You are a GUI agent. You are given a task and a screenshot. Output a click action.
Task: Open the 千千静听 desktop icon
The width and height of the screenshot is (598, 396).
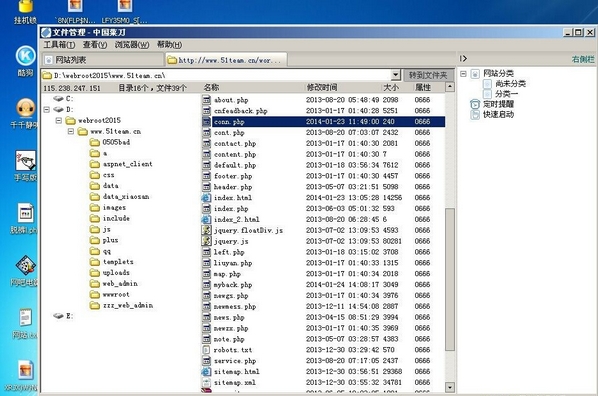coord(25,114)
